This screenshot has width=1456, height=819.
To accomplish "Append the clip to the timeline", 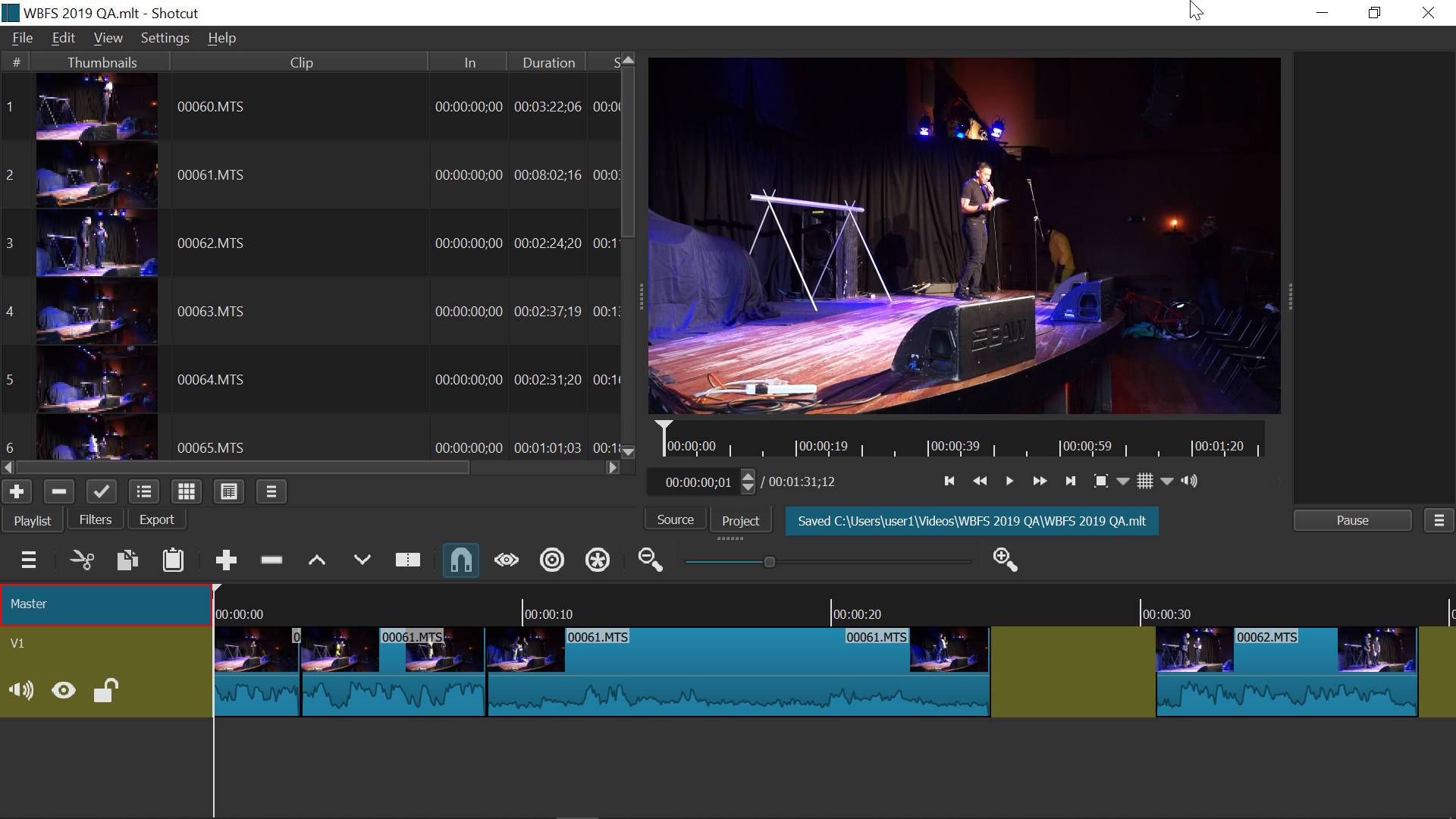I will (225, 560).
